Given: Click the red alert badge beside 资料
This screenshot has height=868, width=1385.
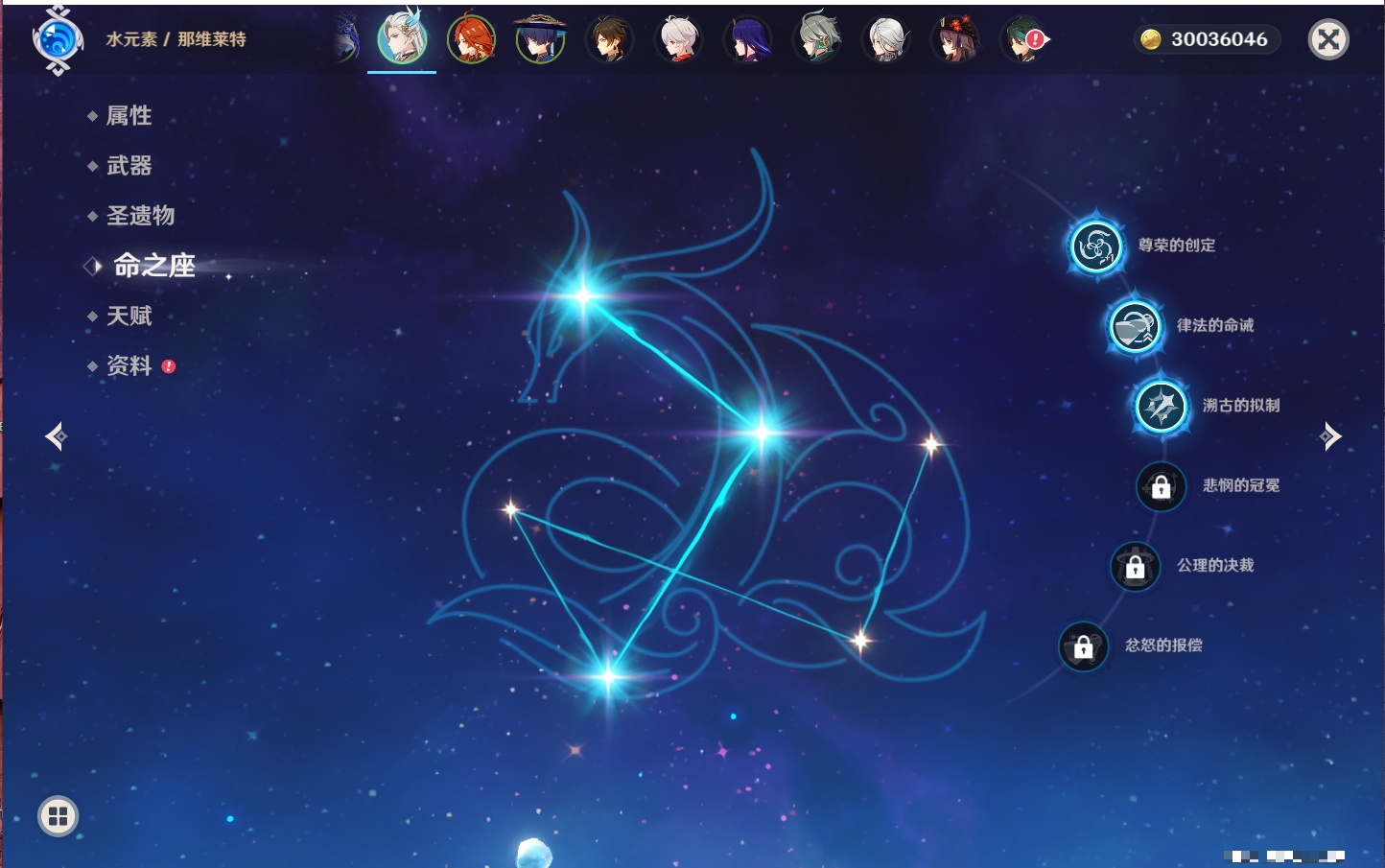Looking at the screenshot, I should [169, 366].
